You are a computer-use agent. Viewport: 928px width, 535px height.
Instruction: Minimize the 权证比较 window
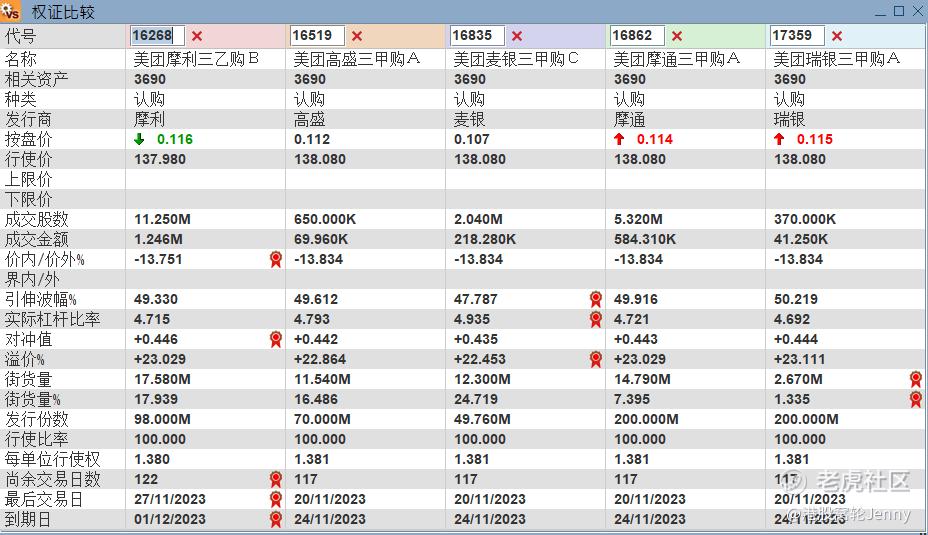point(881,11)
